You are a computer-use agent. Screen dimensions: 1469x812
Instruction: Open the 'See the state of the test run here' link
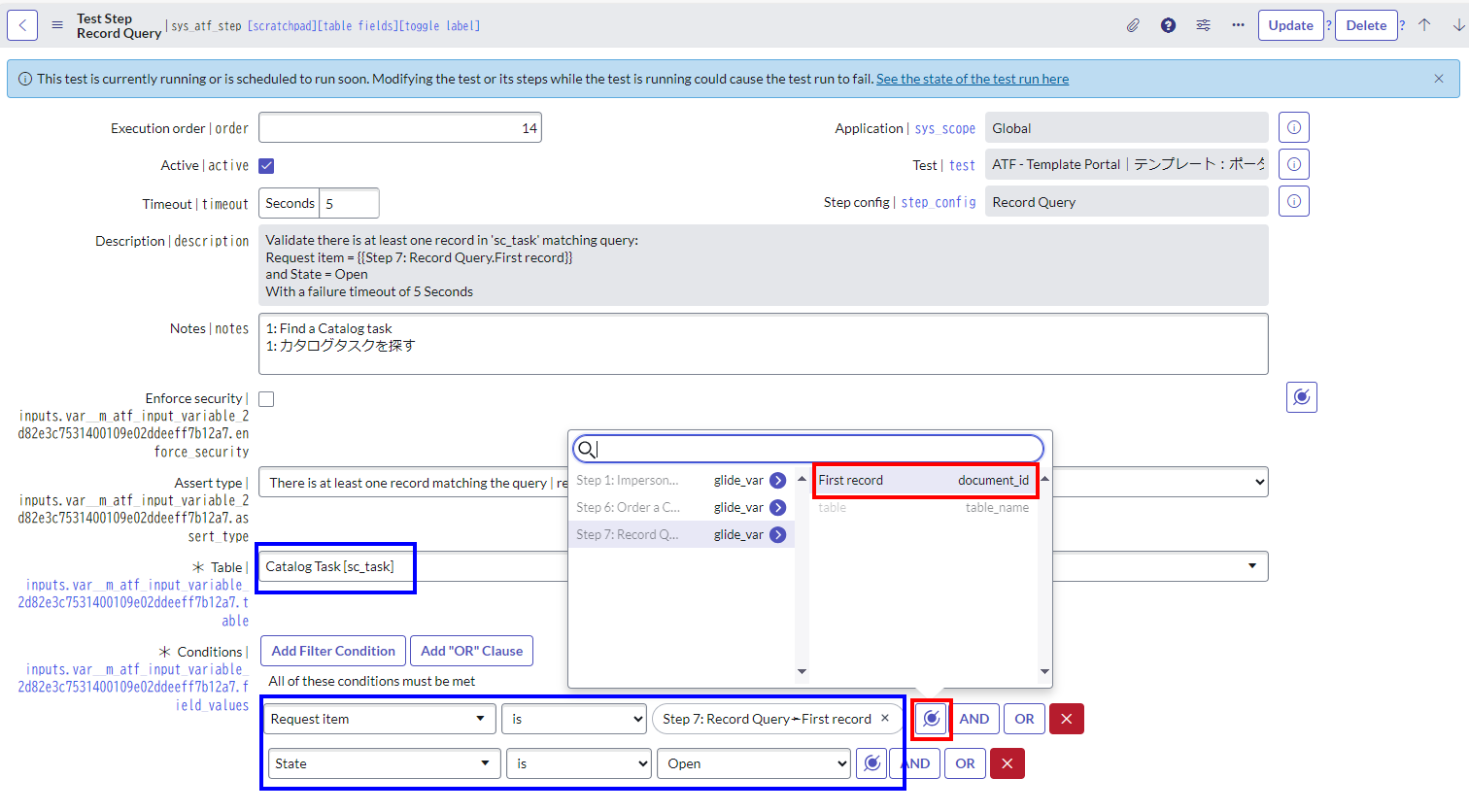[972, 79]
